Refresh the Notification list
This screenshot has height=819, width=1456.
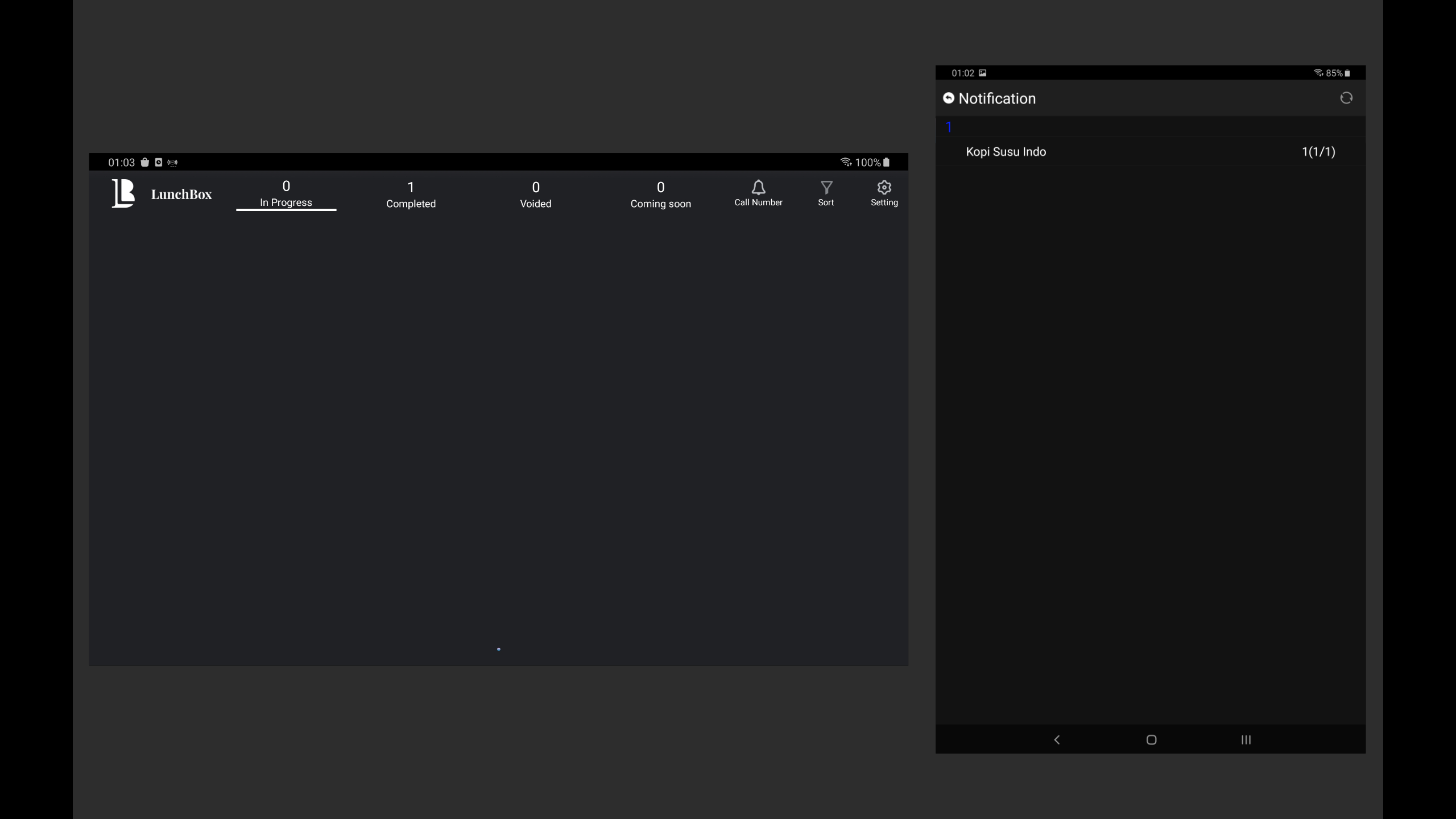point(1346,98)
